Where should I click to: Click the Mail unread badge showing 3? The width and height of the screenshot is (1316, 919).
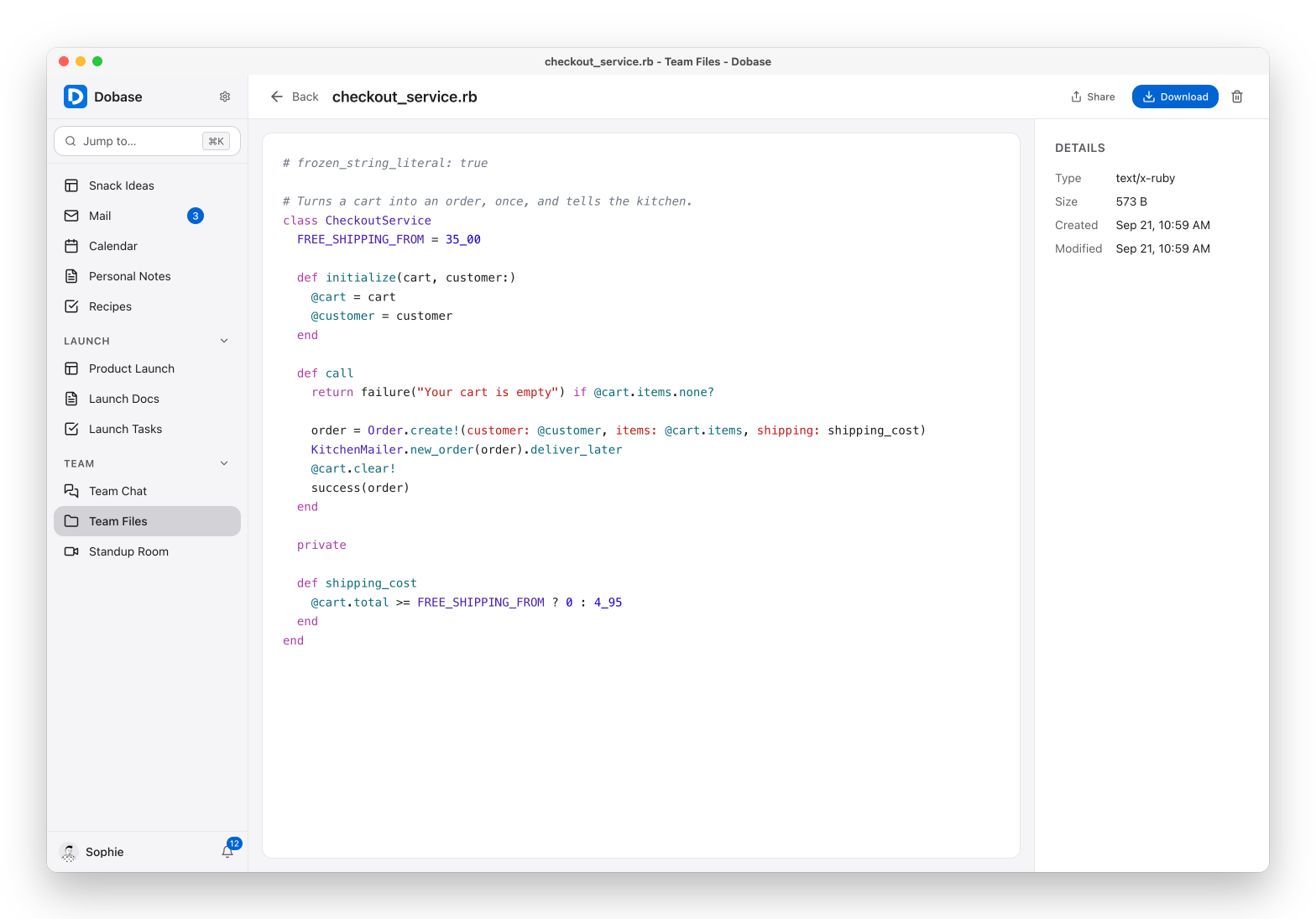pos(196,216)
